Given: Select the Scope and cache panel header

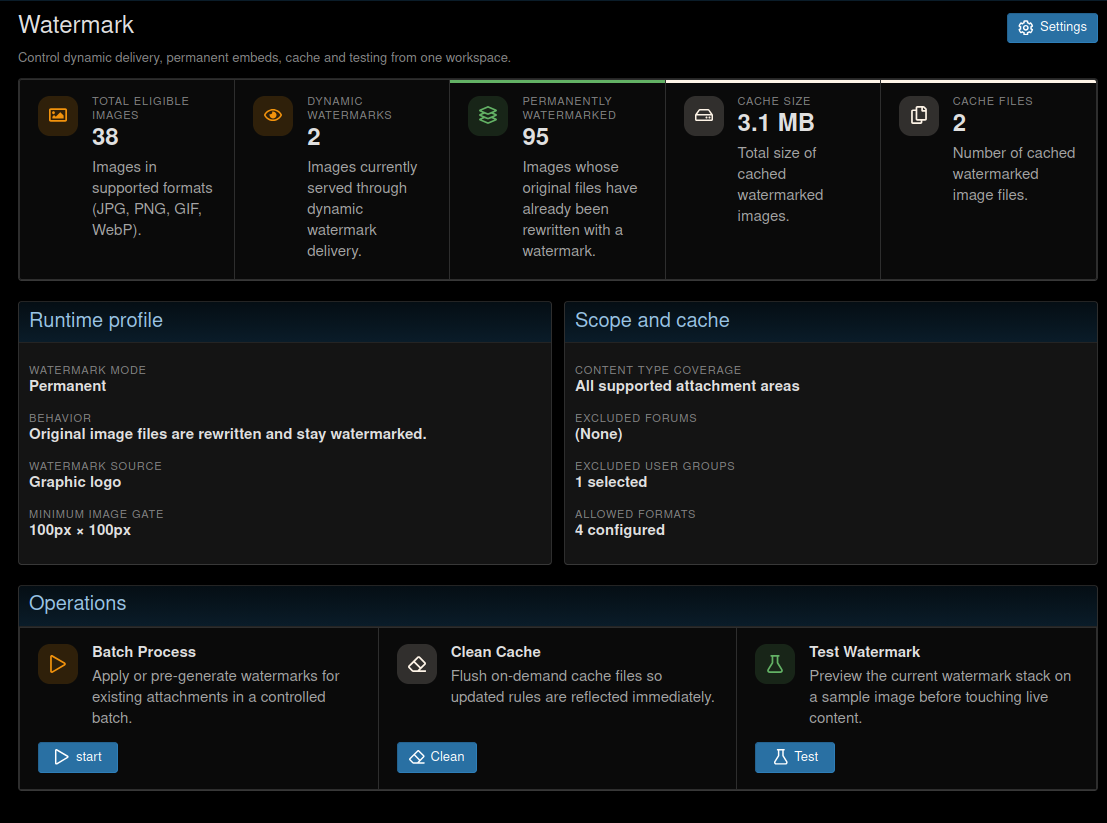Looking at the screenshot, I should click(x=831, y=321).
